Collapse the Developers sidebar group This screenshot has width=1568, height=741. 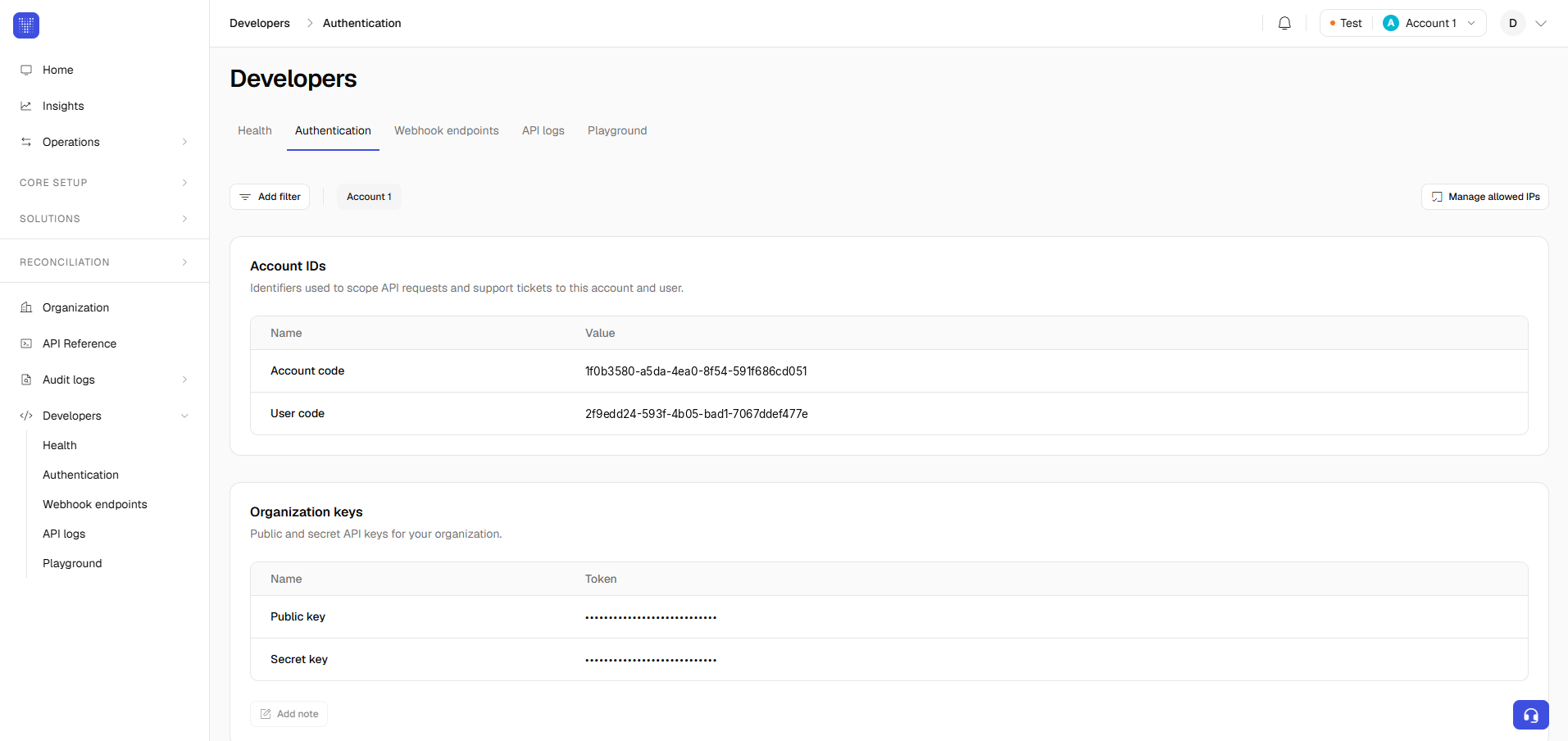(x=184, y=416)
